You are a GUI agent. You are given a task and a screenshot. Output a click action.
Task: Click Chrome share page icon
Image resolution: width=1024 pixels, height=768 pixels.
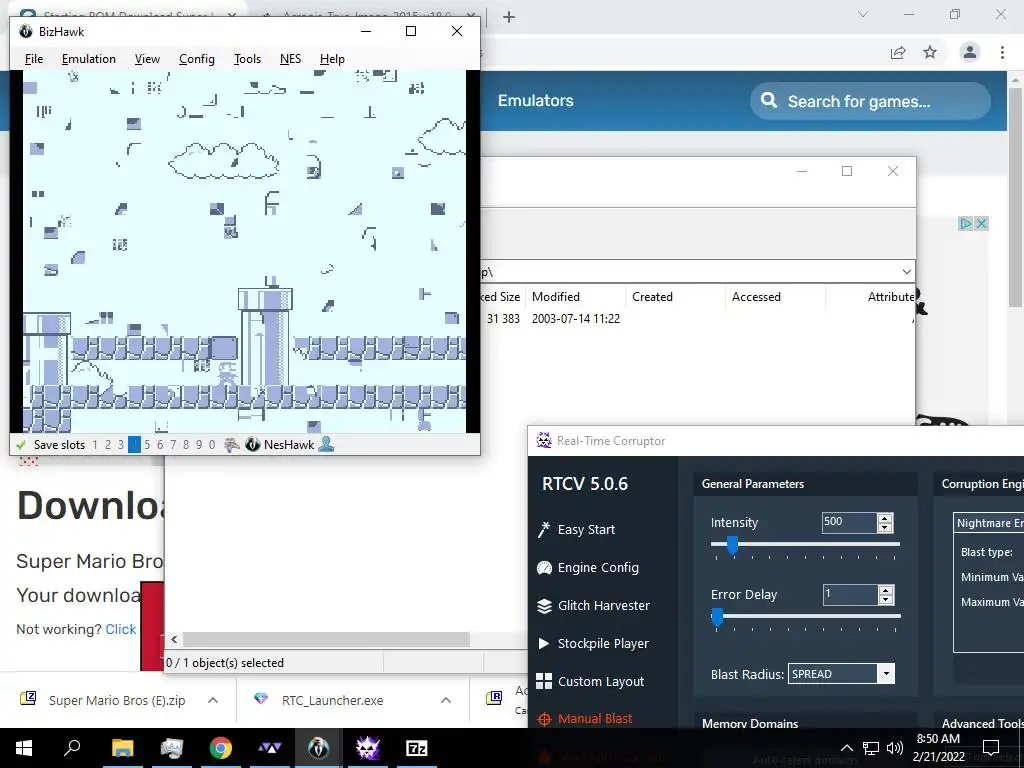point(898,53)
